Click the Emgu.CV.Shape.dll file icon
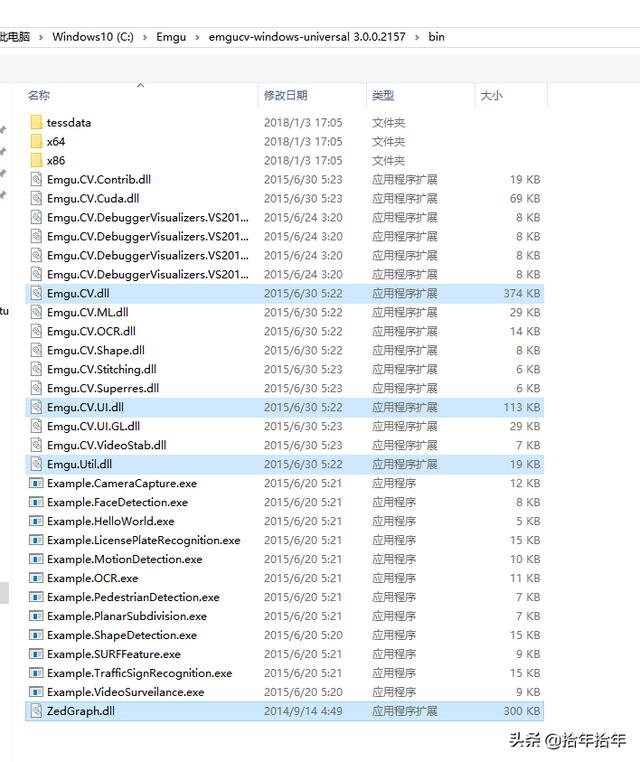 point(36,350)
